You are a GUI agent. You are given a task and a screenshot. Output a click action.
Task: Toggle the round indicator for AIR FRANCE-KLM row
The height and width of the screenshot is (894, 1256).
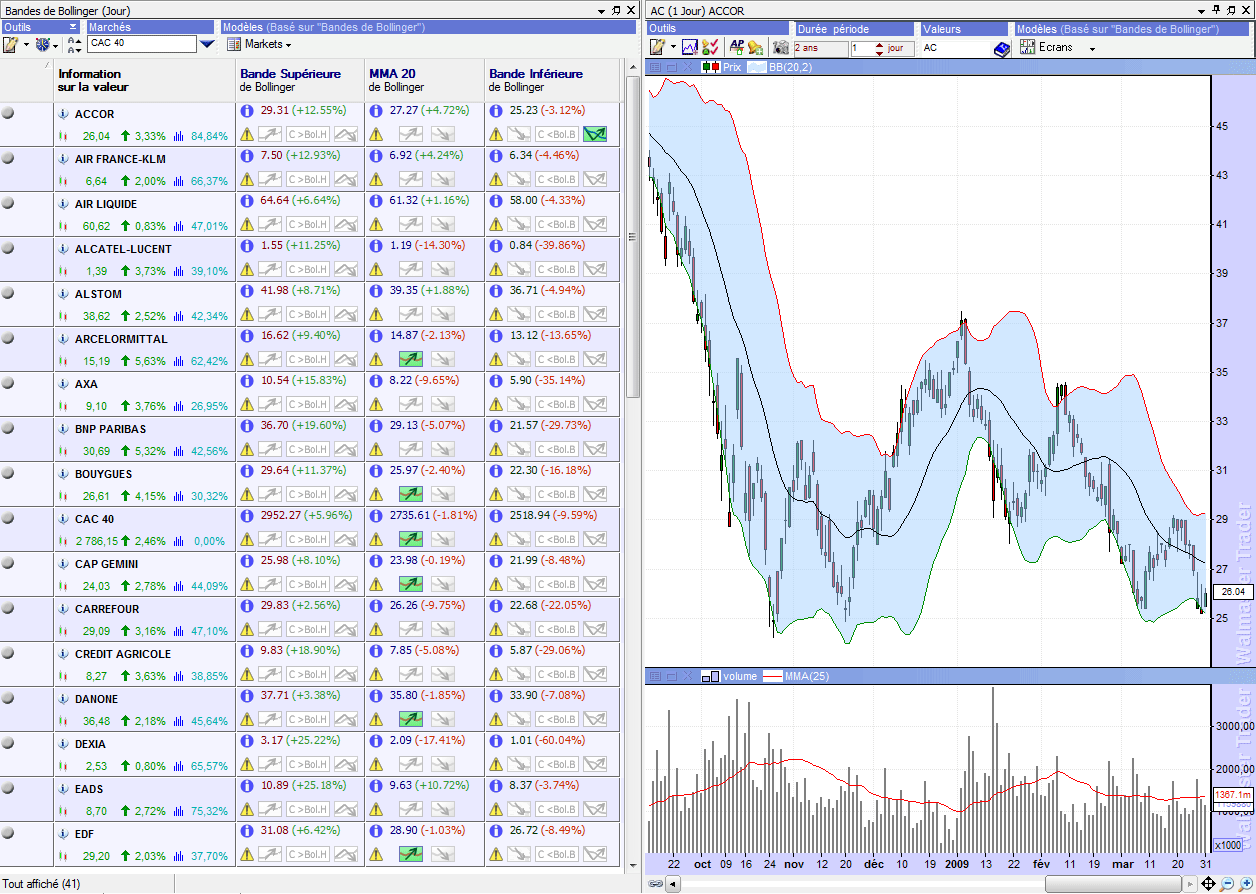click(8, 158)
